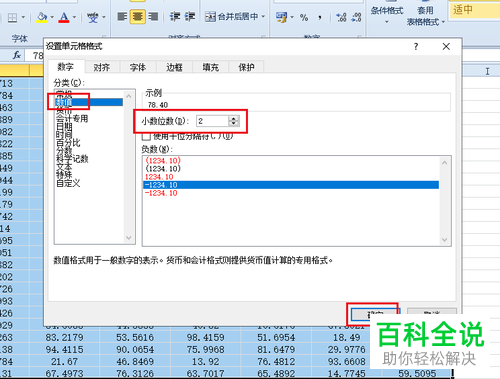Screen dimensions: 500x379
Task: Open the borders dropdown arrow
Action: (x=23, y=17)
